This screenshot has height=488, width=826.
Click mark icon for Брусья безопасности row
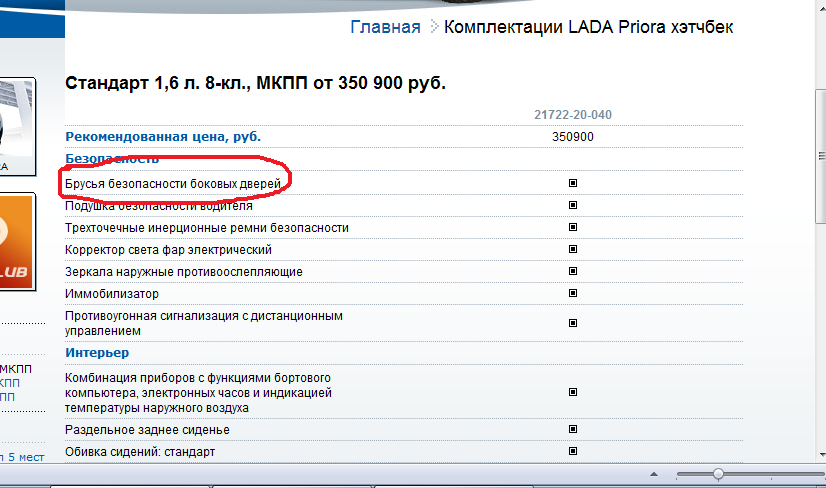(x=573, y=183)
